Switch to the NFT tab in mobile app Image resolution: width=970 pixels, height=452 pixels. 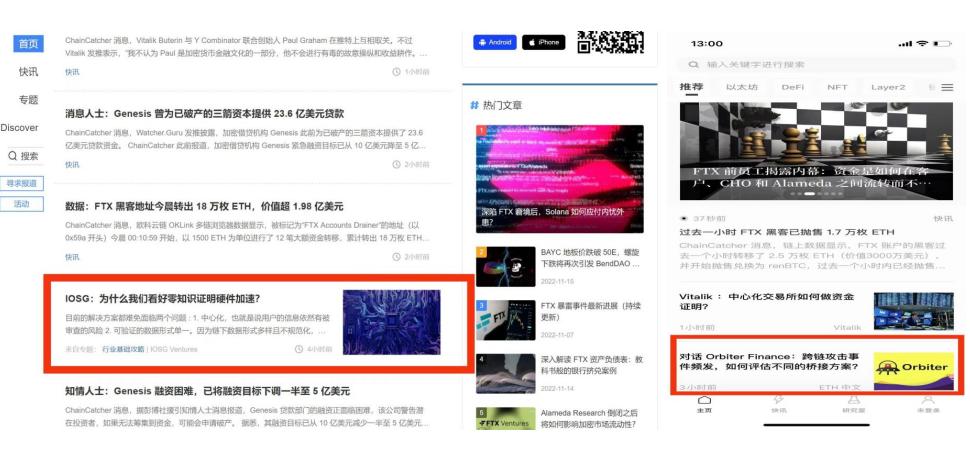pos(837,88)
